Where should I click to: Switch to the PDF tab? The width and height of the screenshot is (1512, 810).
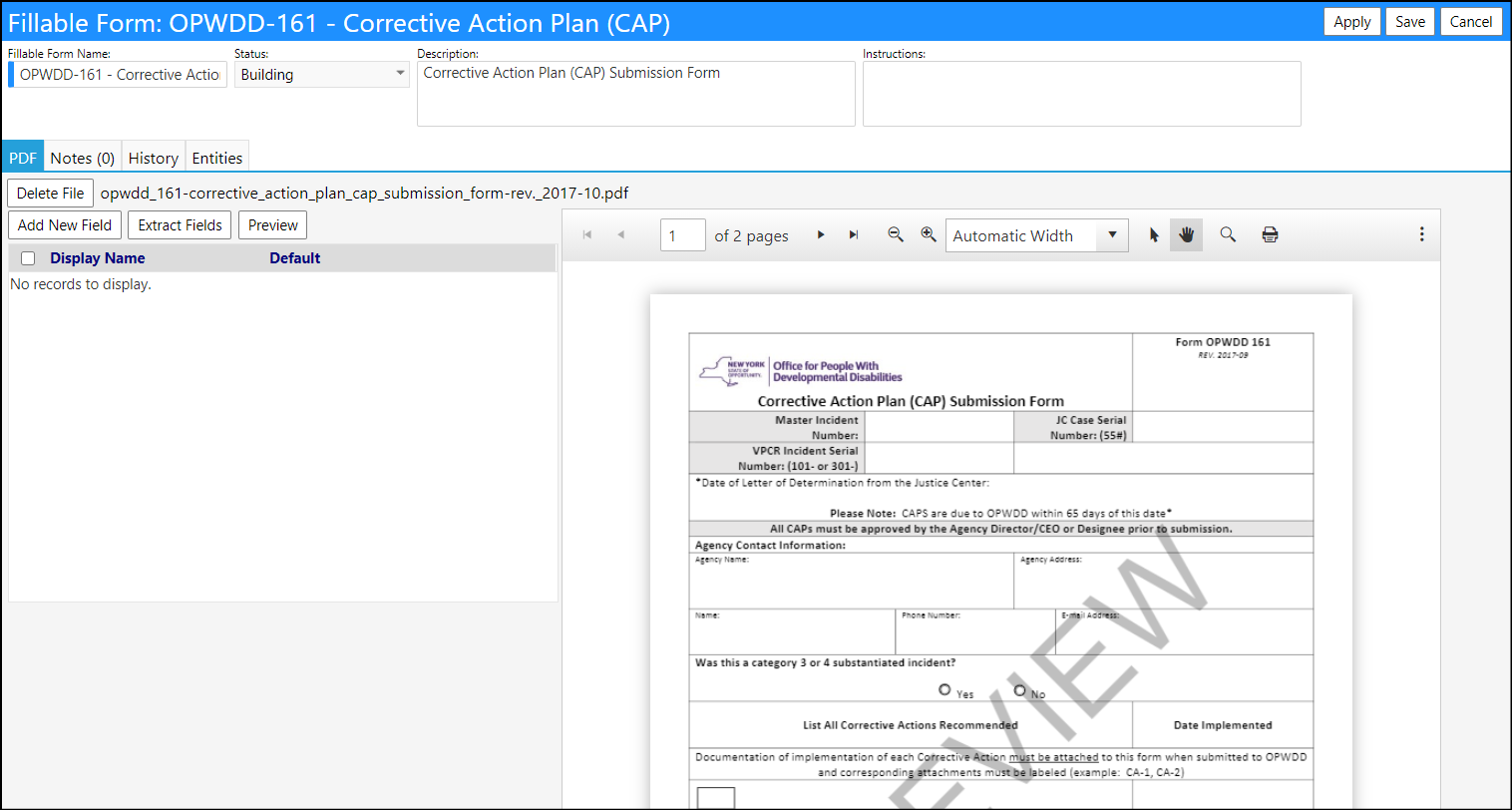pos(23,158)
